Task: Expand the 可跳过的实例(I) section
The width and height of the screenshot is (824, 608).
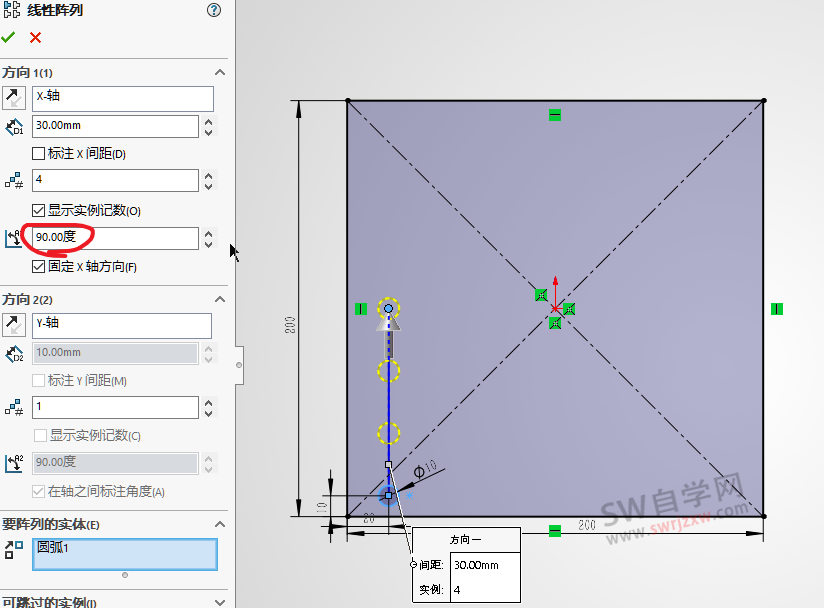Action: pyautogui.click(x=220, y=601)
